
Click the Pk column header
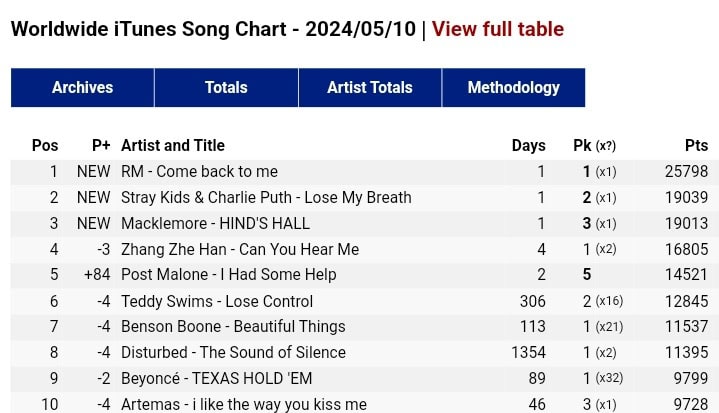[x=583, y=146]
